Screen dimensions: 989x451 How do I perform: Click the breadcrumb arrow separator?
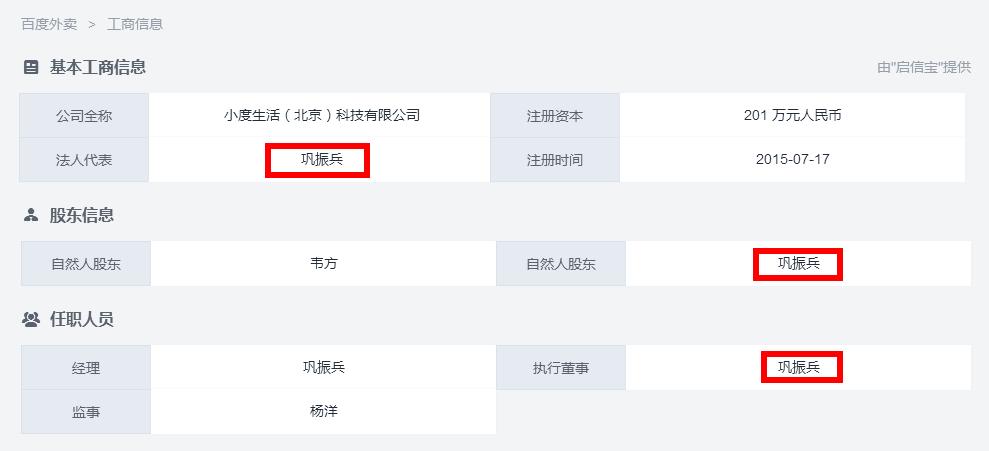pos(92,25)
